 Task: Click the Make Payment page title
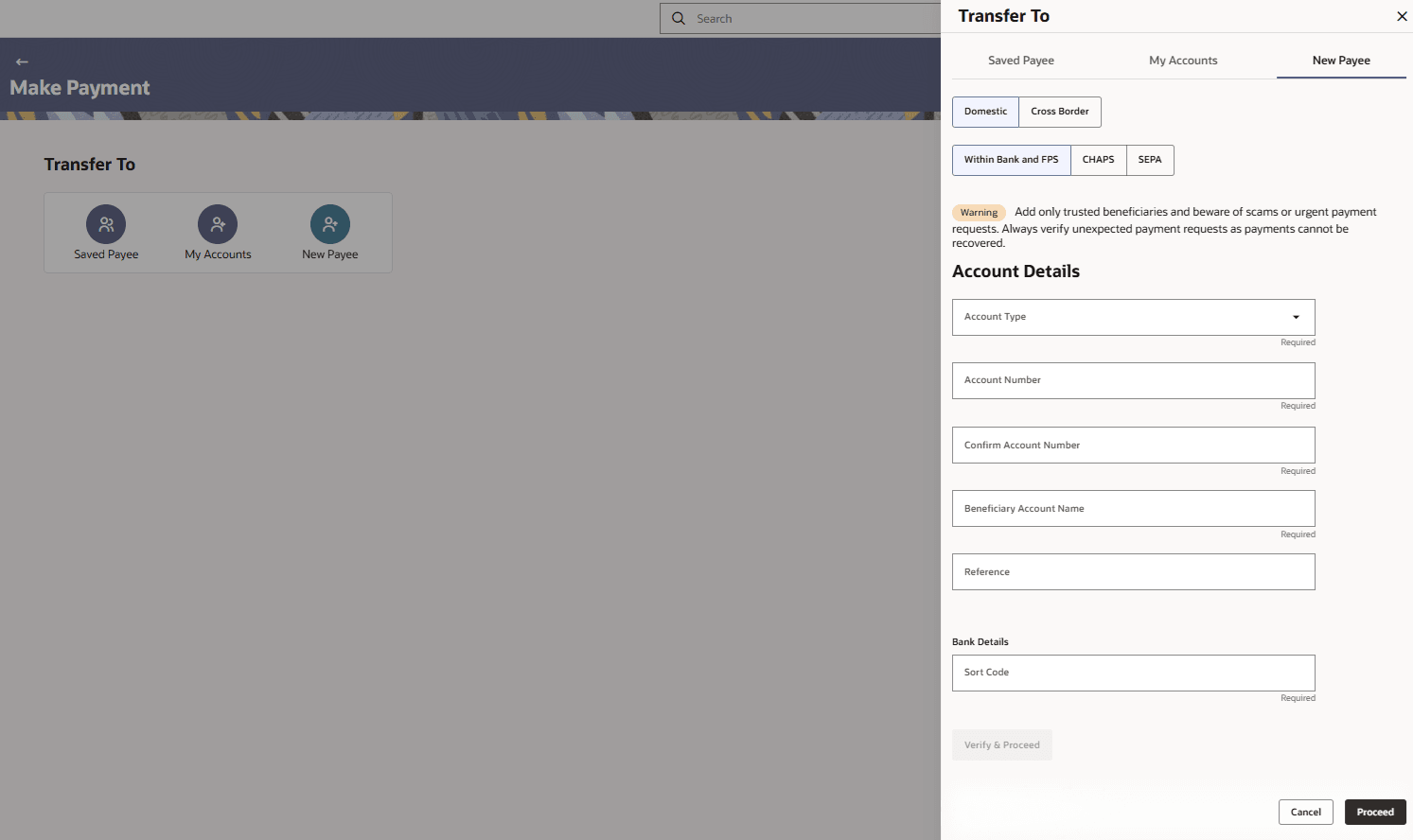(79, 88)
